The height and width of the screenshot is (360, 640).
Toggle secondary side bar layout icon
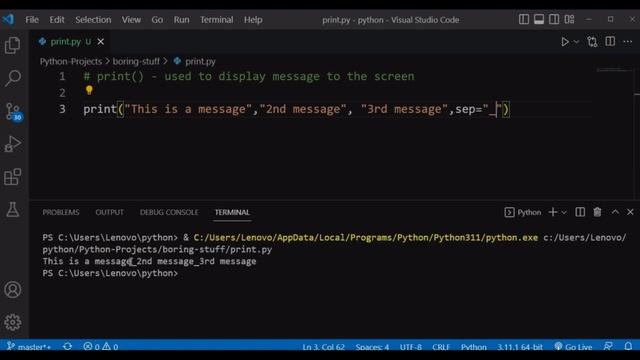coord(554,19)
